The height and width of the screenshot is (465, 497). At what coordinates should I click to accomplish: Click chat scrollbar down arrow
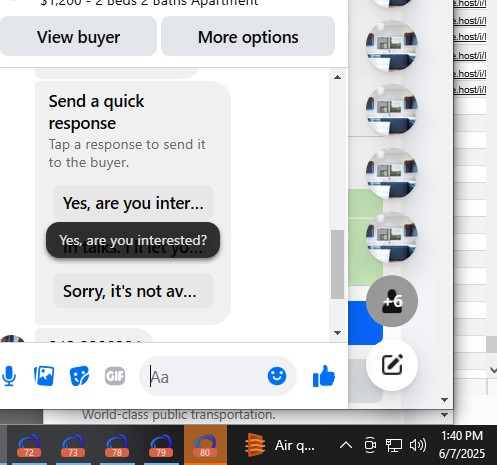point(337,333)
